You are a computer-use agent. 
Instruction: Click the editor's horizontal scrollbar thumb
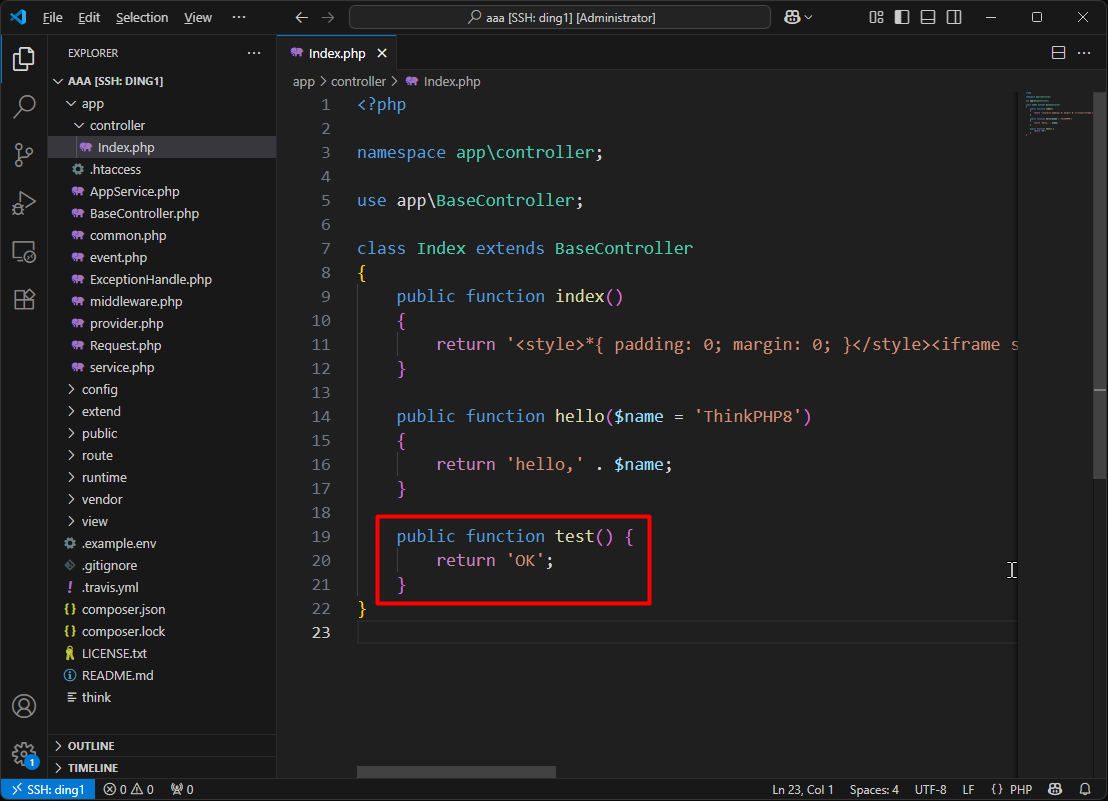click(456, 772)
